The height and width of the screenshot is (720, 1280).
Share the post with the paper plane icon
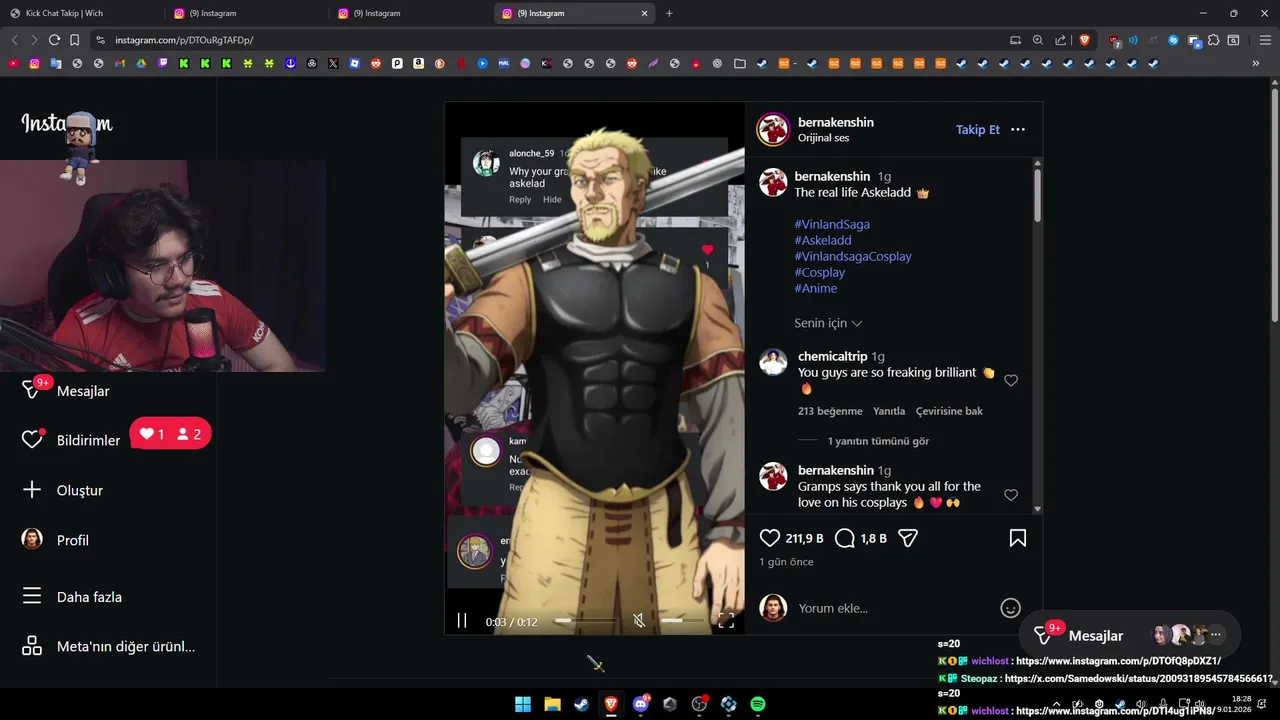908,538
